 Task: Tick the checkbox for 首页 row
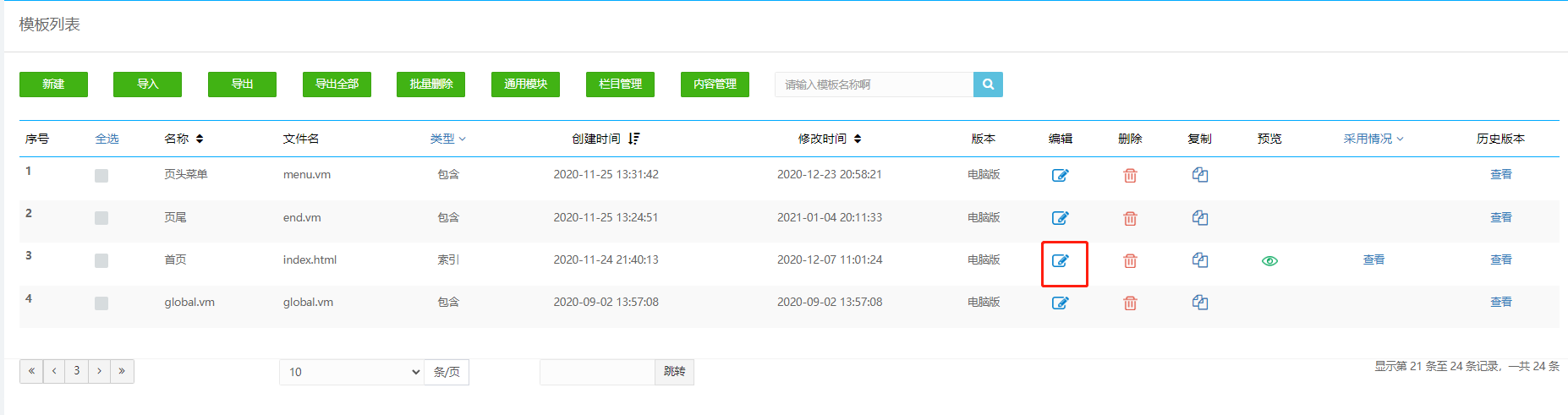(101, 261)
